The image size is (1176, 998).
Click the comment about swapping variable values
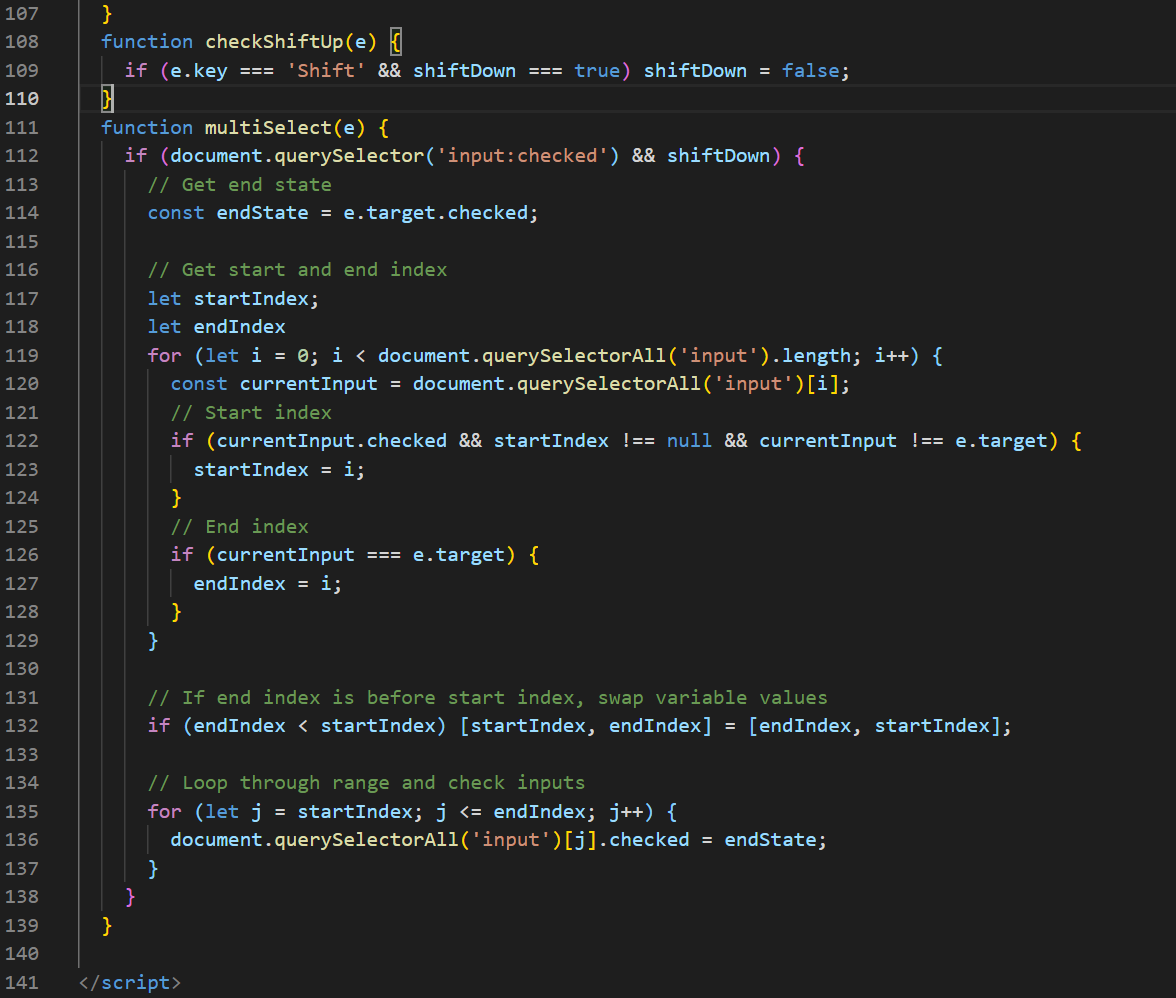coord(488,697)
